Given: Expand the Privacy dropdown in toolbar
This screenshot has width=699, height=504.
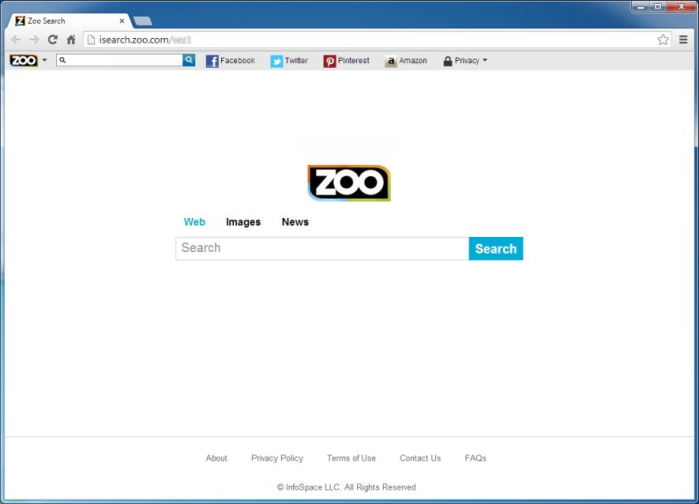Looking at the screenshot, I should pos(465,61).
